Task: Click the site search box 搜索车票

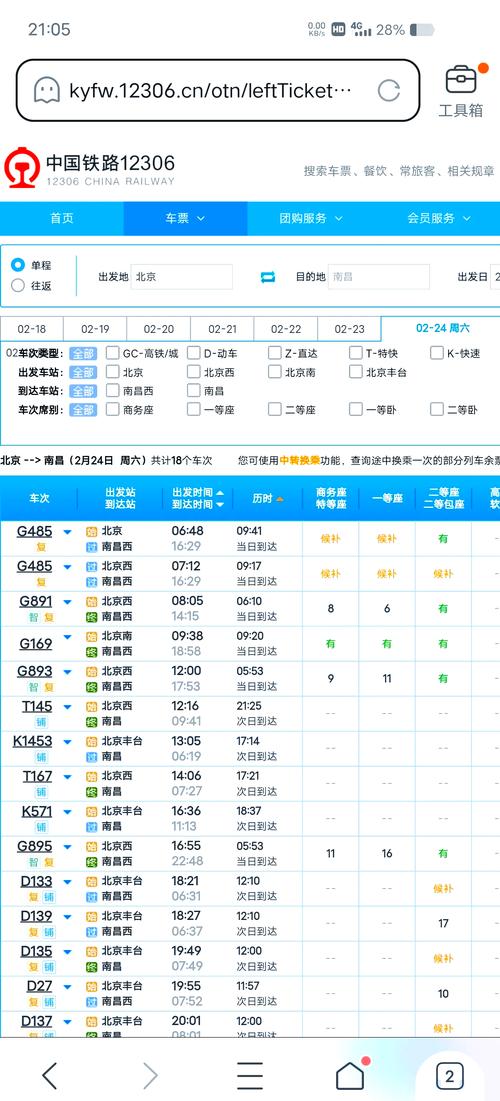Action: pos(399,171)
